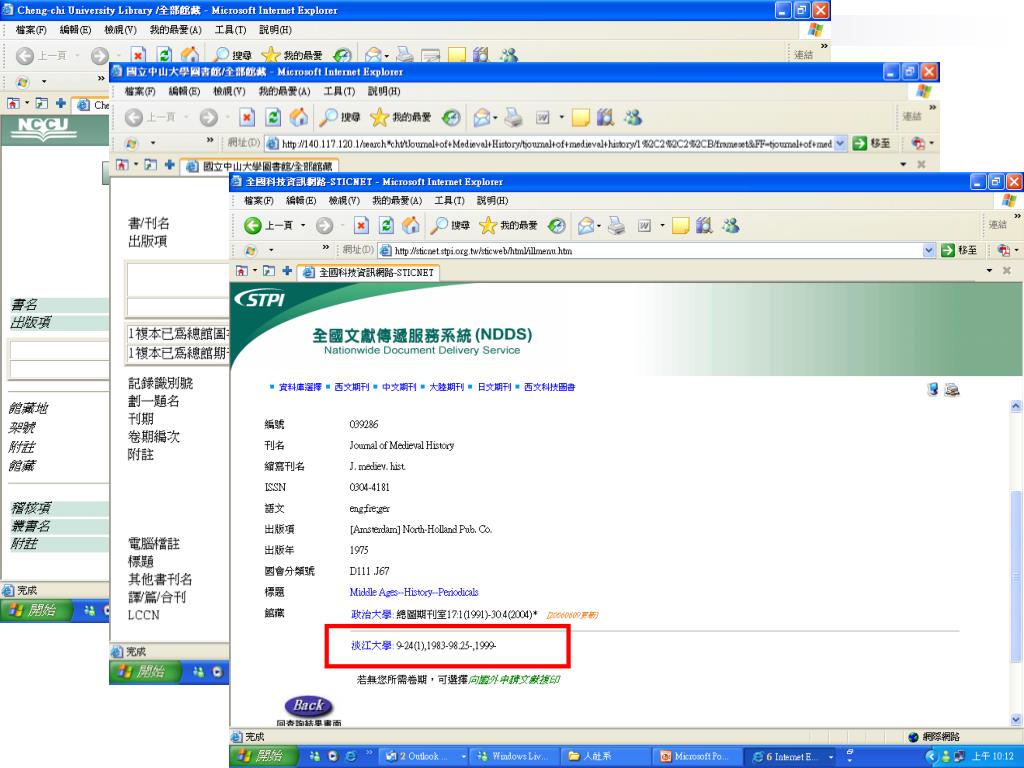Click the Stop icon in Cheng-chi Library window
The image size is (1024, 768).
click(138, 56)
